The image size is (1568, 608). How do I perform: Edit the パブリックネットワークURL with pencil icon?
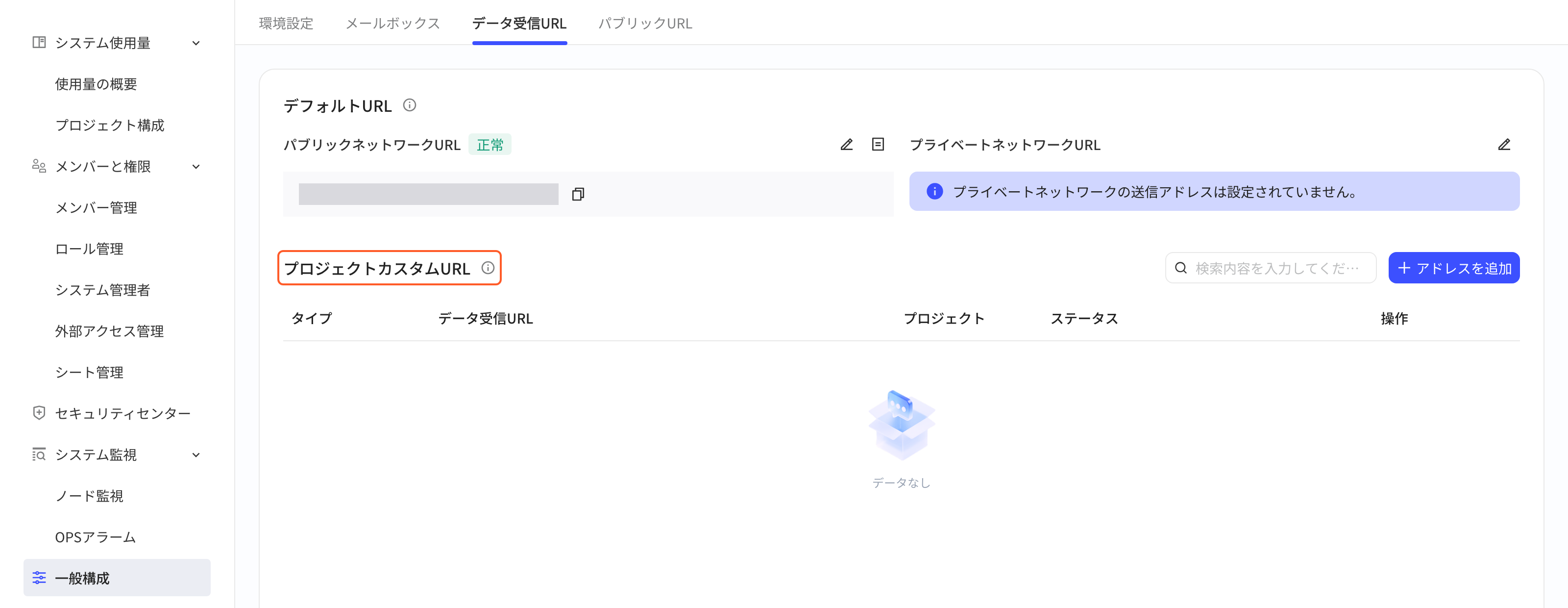click(x=847, y=144)
